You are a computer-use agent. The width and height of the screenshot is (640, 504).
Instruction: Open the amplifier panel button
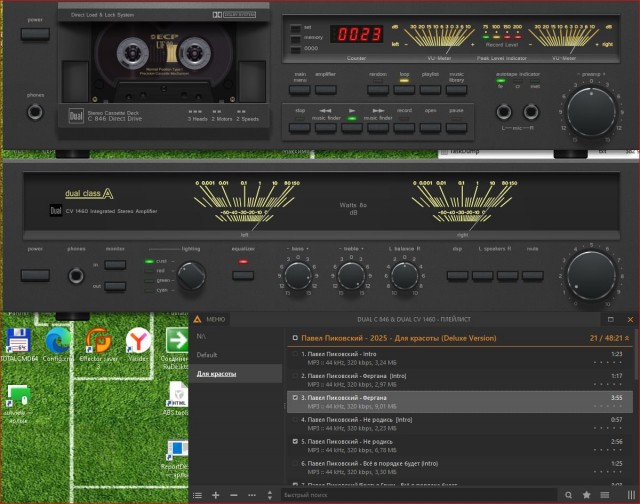coord(326,90)
